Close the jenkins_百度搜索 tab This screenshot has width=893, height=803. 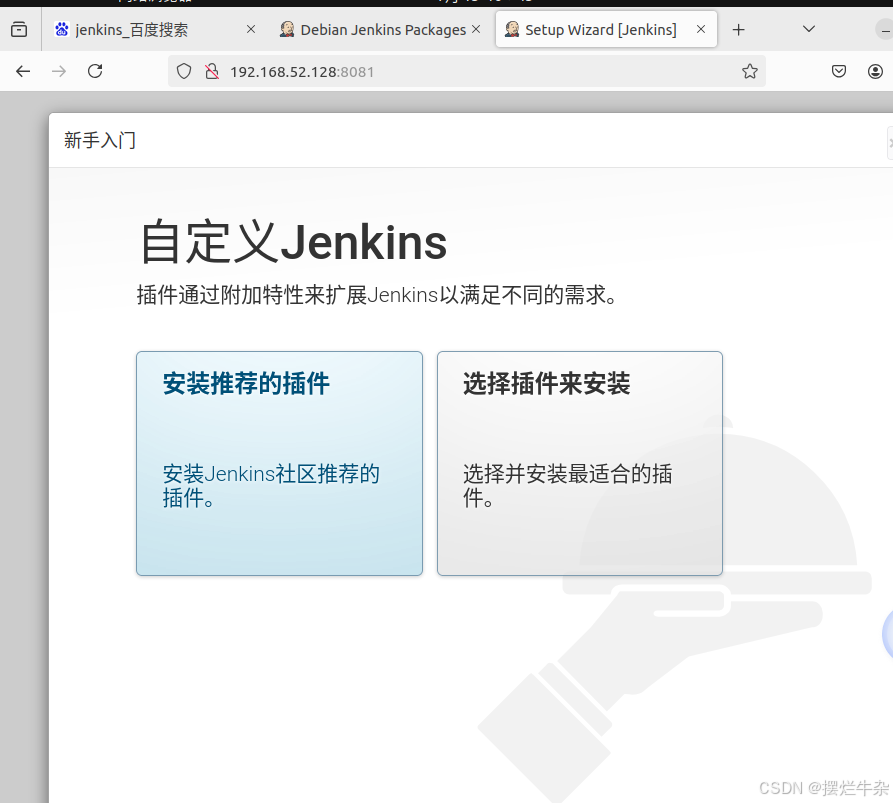251,29
